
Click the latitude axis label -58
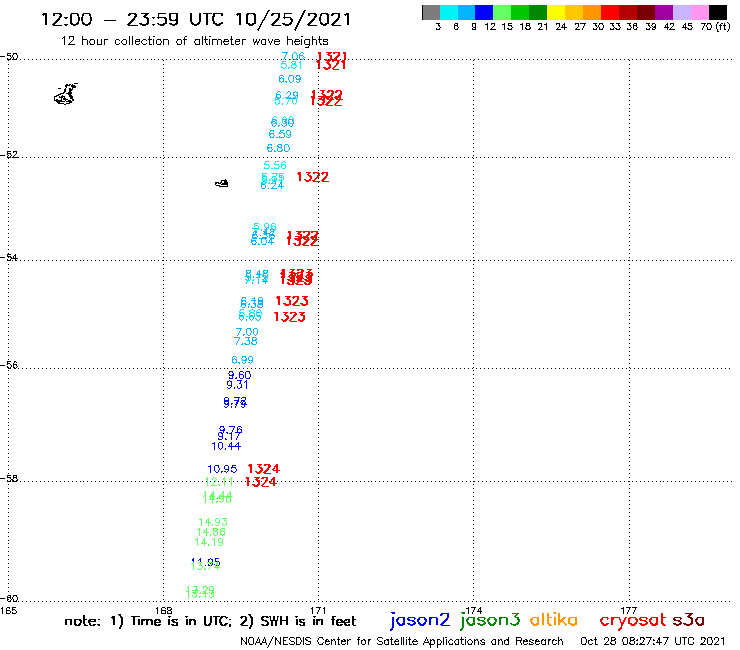point(9,479)
